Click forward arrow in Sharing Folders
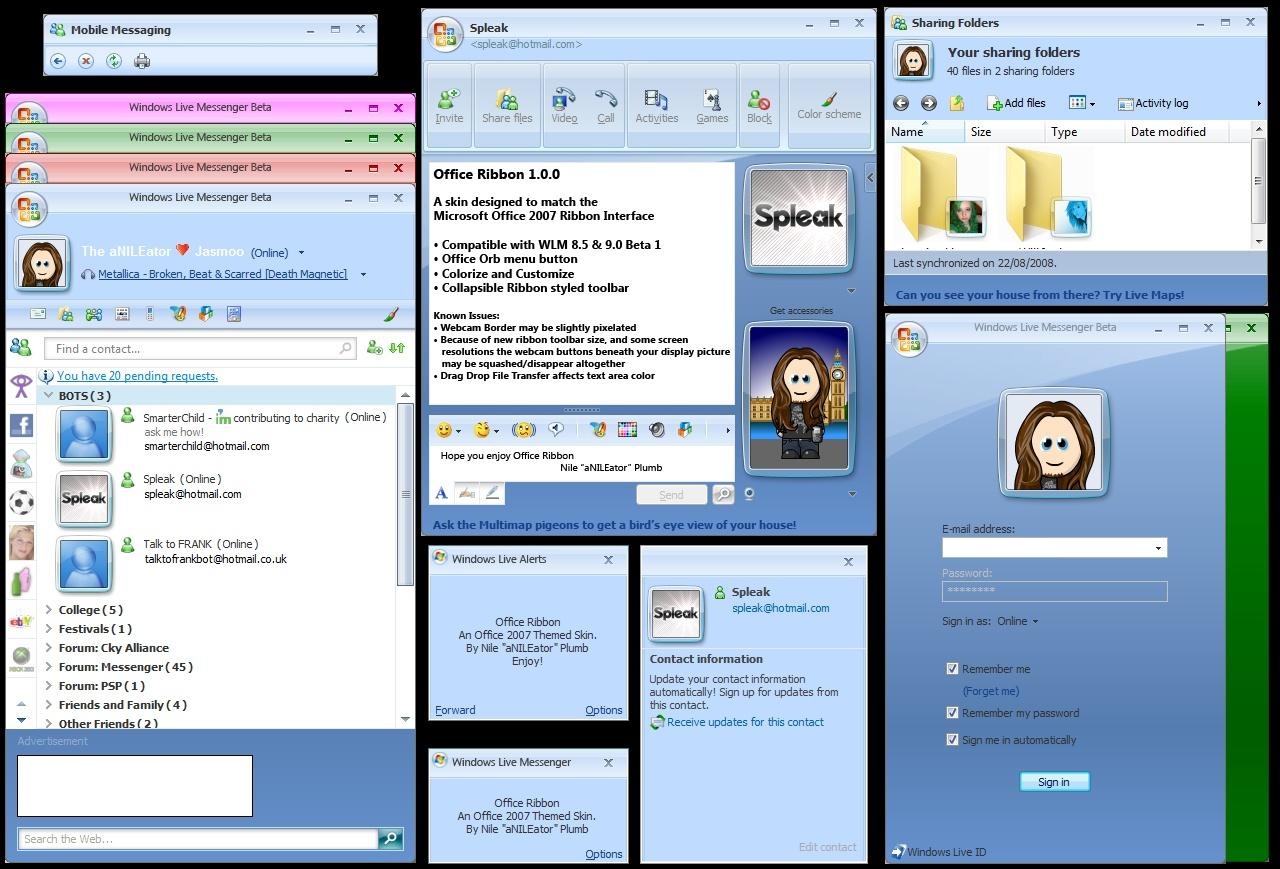1280x869 pixels. pos(929,103)
